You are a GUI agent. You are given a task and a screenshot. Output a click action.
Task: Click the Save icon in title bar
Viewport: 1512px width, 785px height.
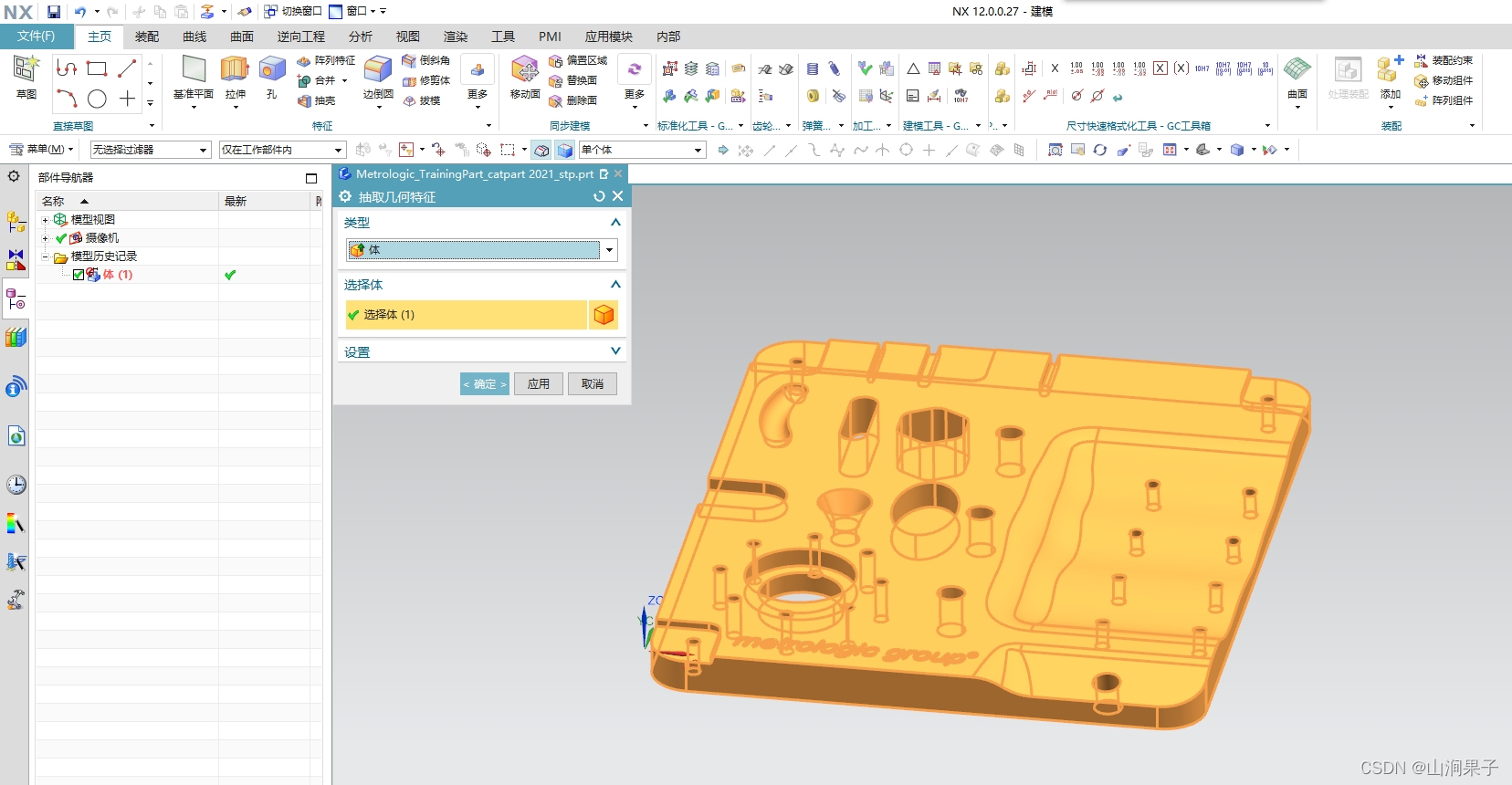[53, 11]
